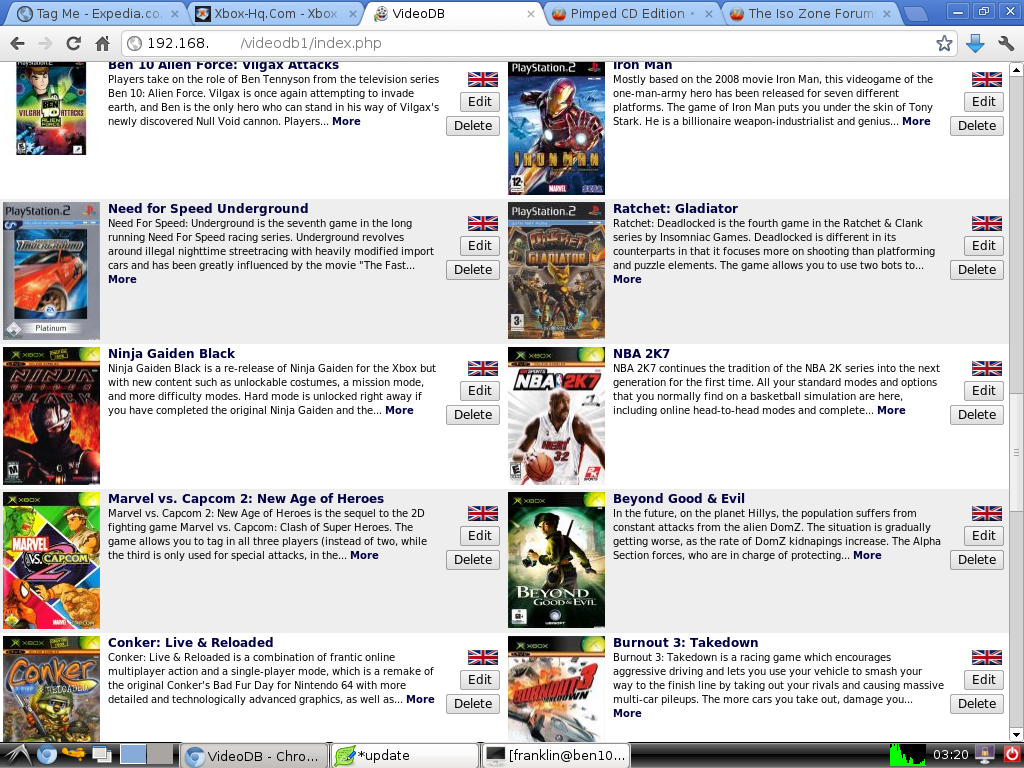The image size is (1024, 768).
Task: Click the Ninja Gaiden Black cover art
Action: pyautogui.click(x=52, y=415)
